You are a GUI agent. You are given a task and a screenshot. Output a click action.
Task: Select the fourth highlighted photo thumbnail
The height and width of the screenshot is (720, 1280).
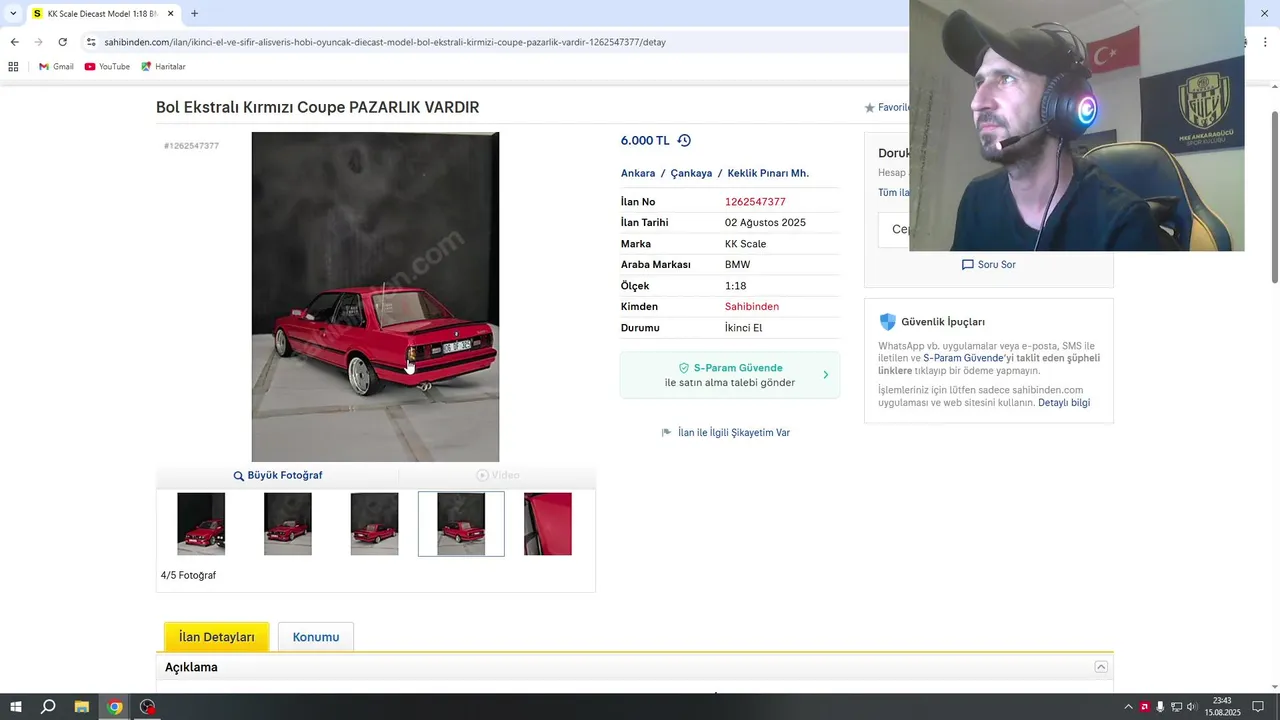click(x=461, y=524)
